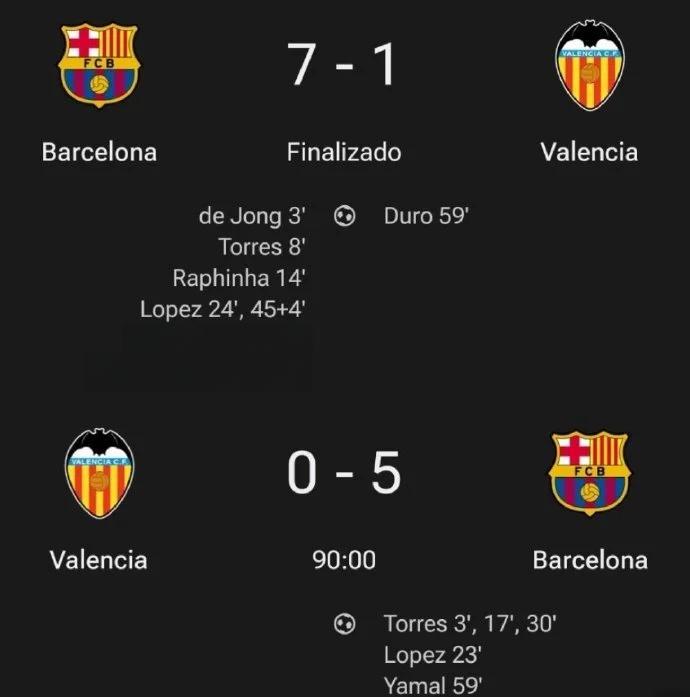Click the Yamal 59' goal entry
The width and height of the screenshot is (690, 697).
(x=433, y=685)
